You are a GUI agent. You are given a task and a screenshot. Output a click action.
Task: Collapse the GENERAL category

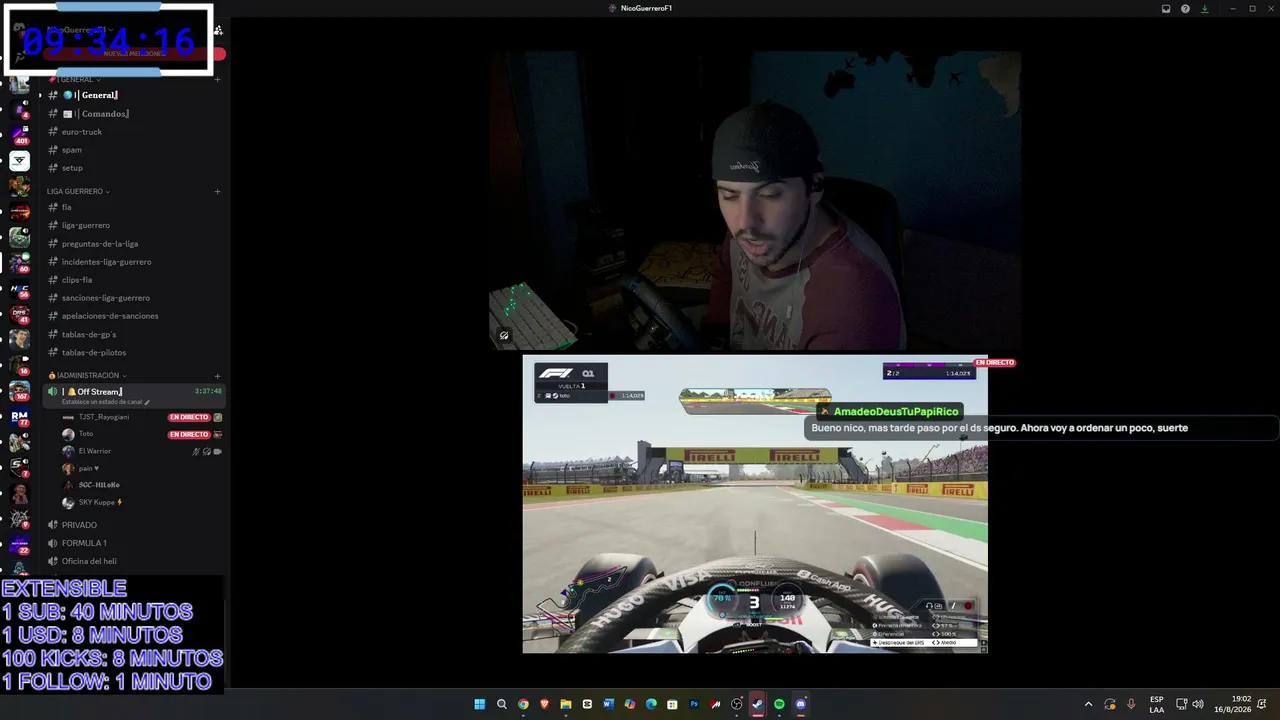[x=75, y=79]
